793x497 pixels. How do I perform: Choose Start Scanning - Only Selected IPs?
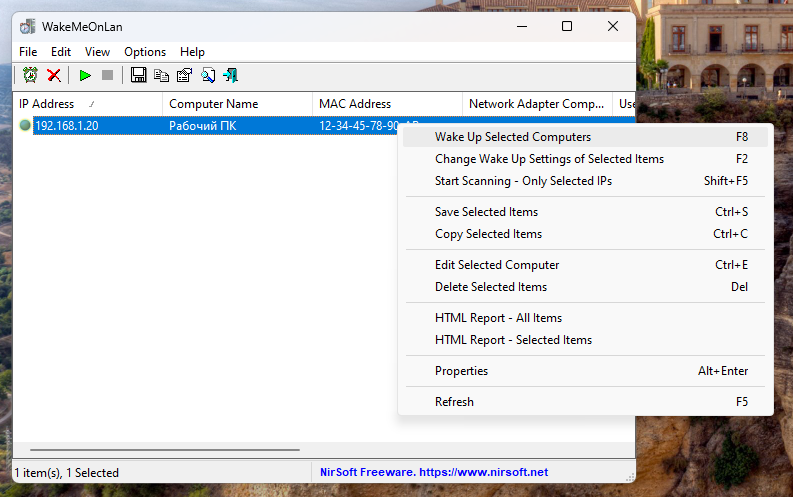586,181
